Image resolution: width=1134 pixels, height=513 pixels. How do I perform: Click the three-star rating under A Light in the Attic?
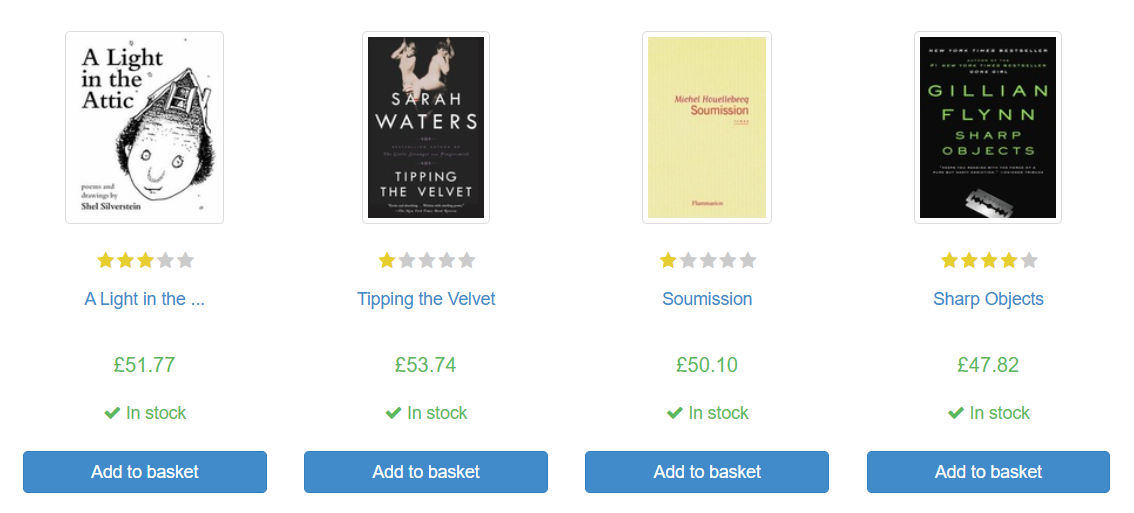pyautogui.click(x=145, y=261)
